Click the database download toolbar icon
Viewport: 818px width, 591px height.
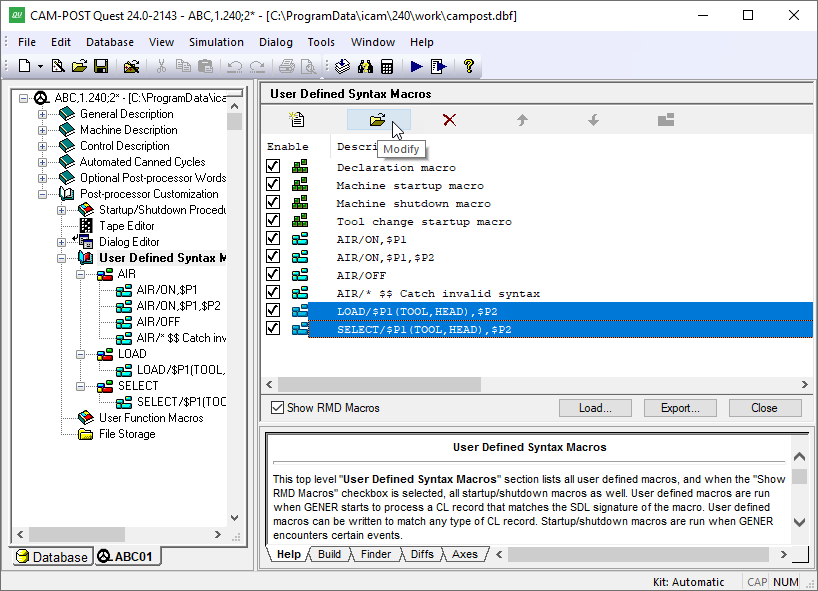point(342,66)
